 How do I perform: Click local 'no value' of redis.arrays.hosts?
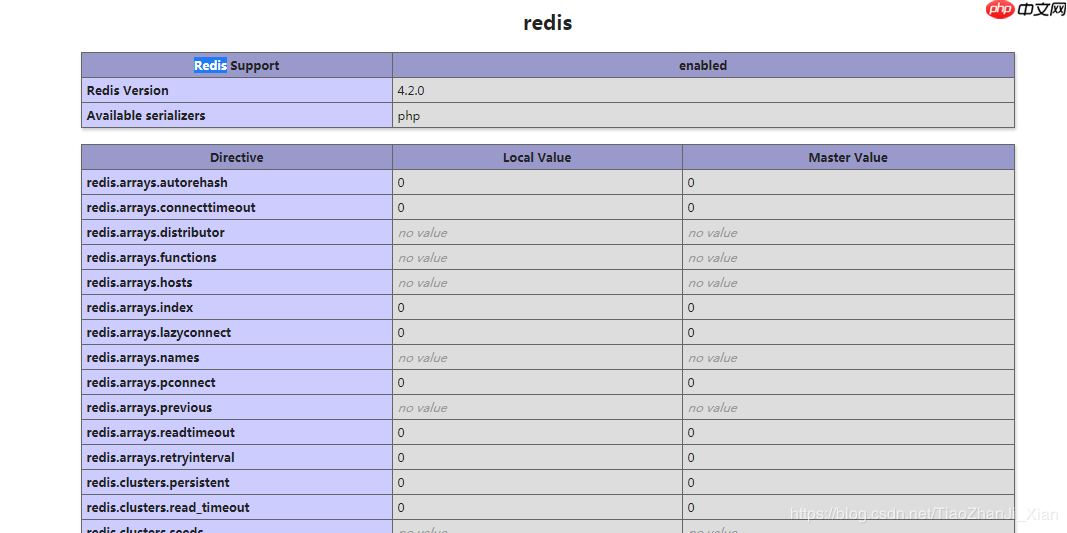tap(423, 282)
